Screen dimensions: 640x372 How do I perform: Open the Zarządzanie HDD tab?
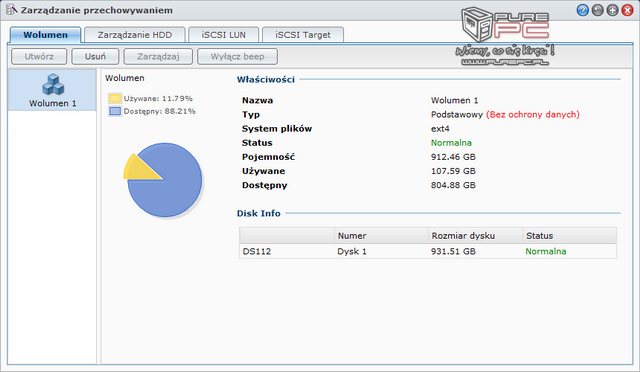point(135,35)
